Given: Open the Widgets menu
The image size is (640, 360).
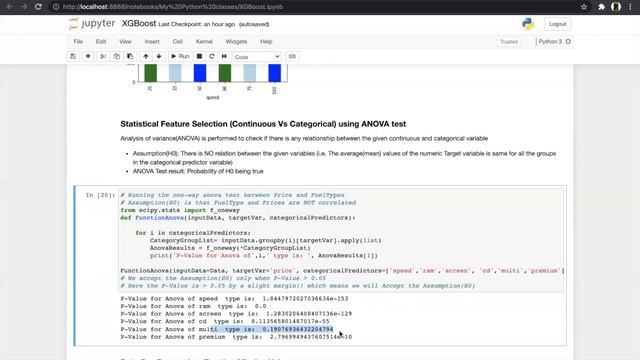Looking at the screenshot, I should click(236, 42).
